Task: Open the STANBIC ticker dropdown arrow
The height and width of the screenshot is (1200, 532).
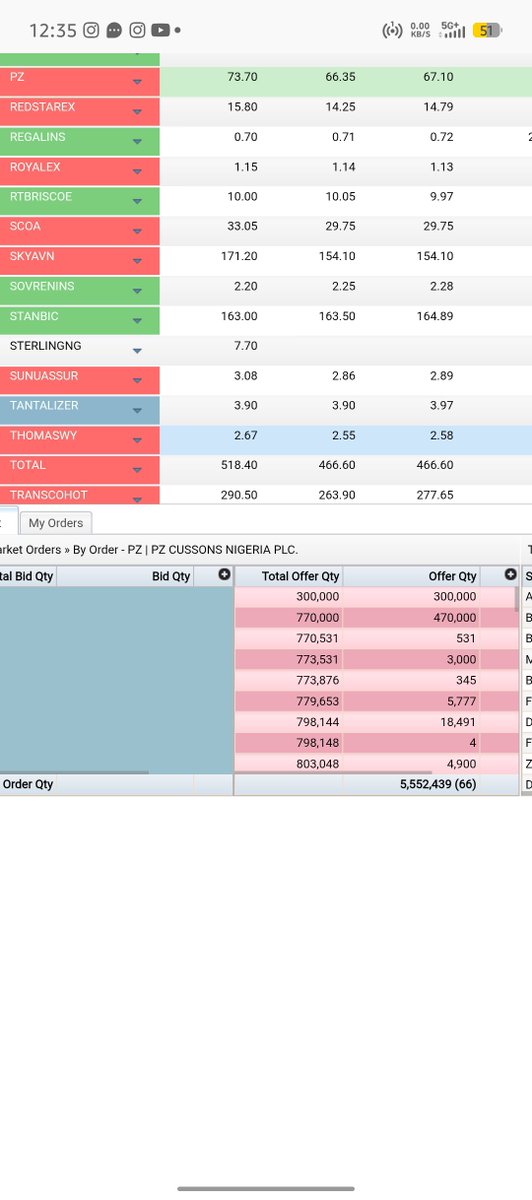Action: point(137,323)
